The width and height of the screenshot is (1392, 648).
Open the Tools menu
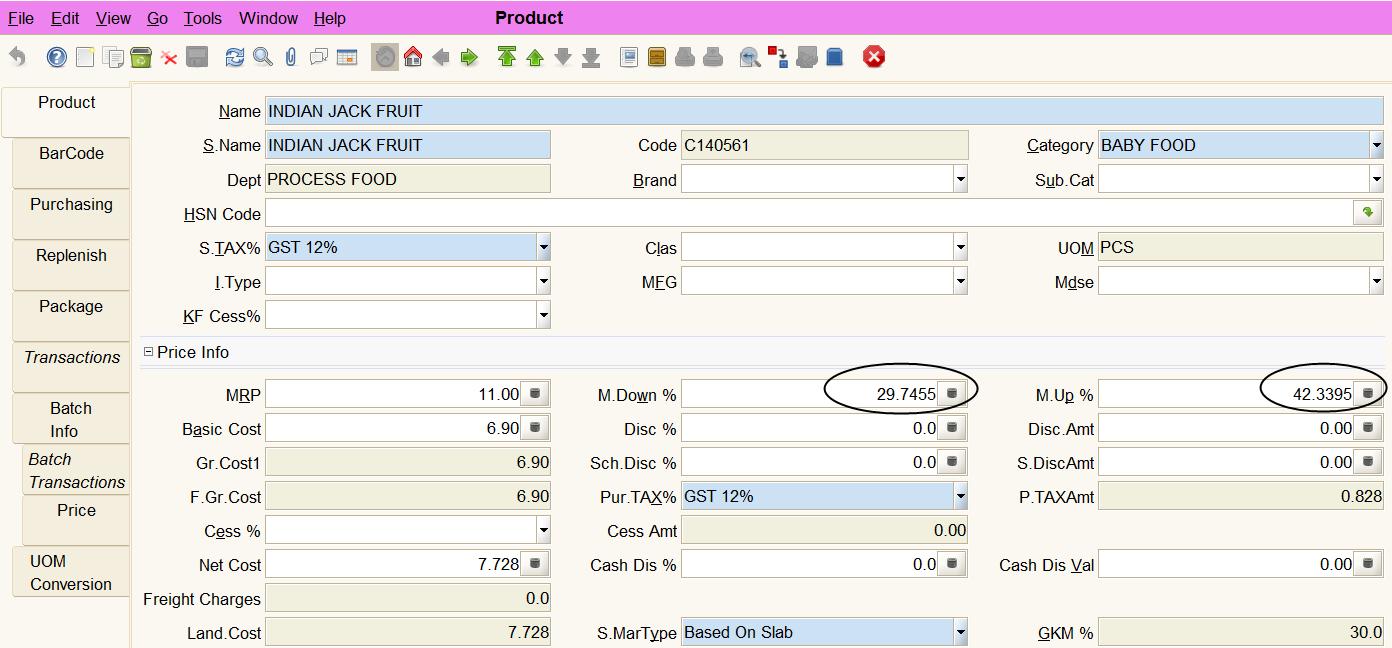pyautogui.click(x=203, y=18)
